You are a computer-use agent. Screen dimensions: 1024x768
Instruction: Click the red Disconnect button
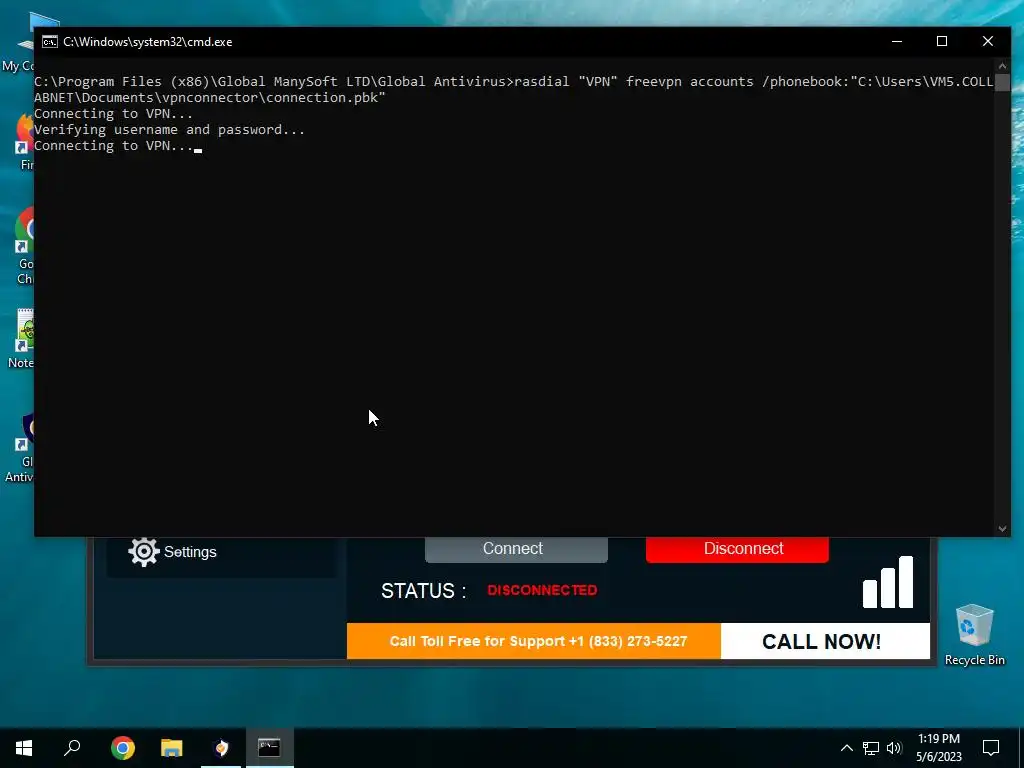click(737, 549)
